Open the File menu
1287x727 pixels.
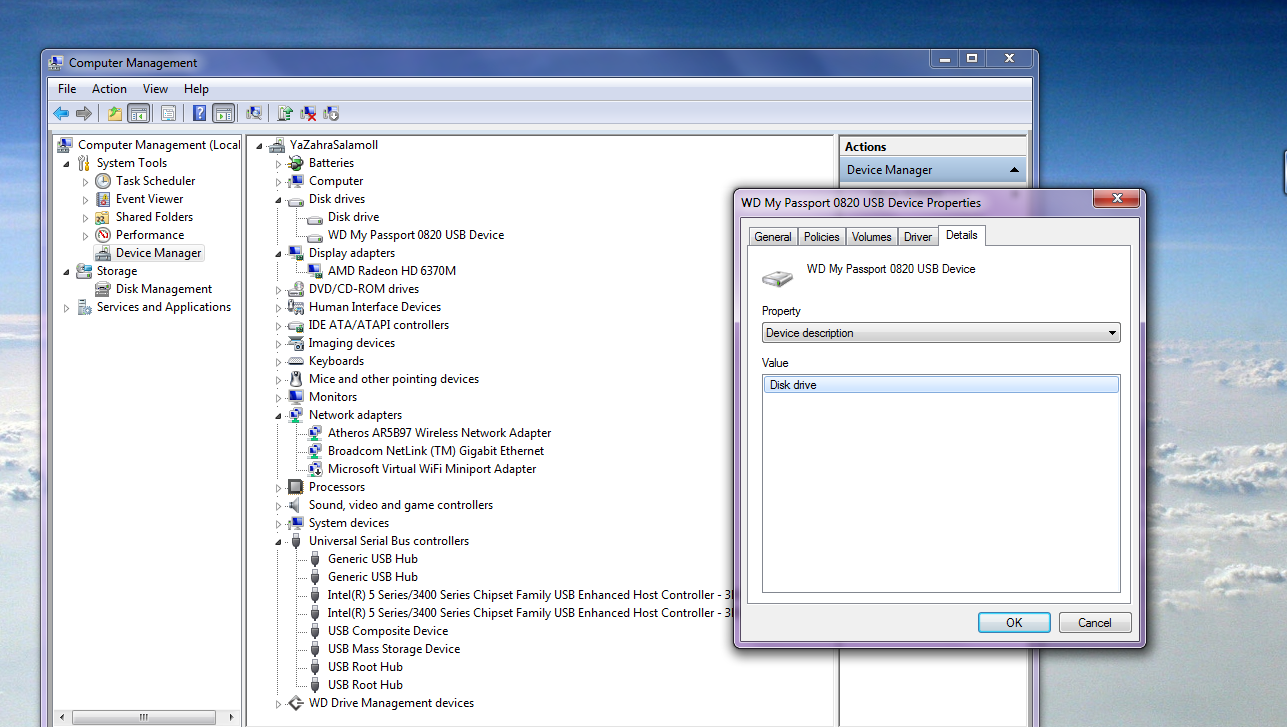67,89
